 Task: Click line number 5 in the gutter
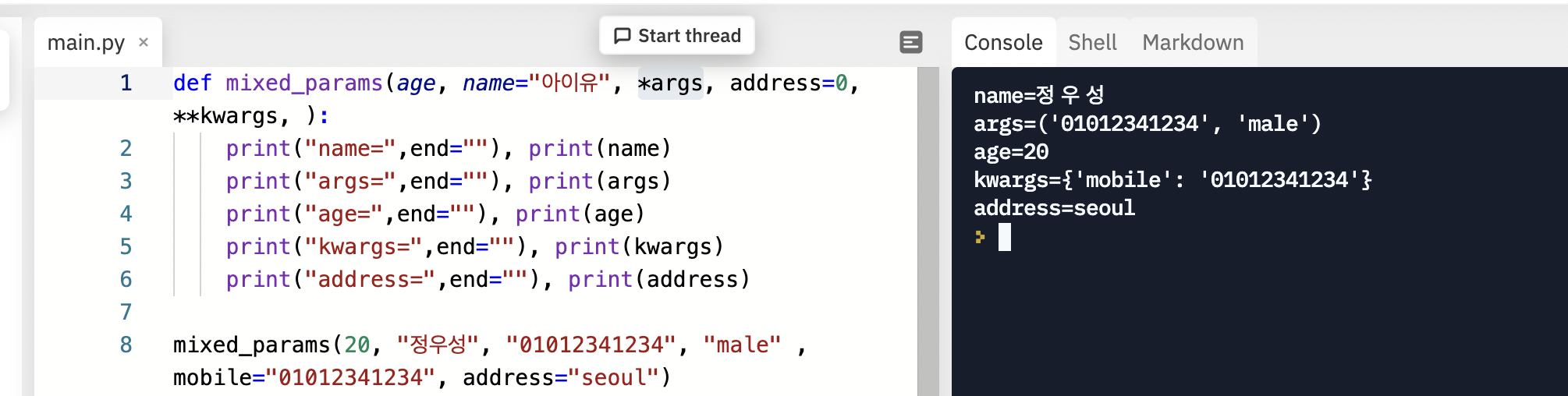point(126,246)
